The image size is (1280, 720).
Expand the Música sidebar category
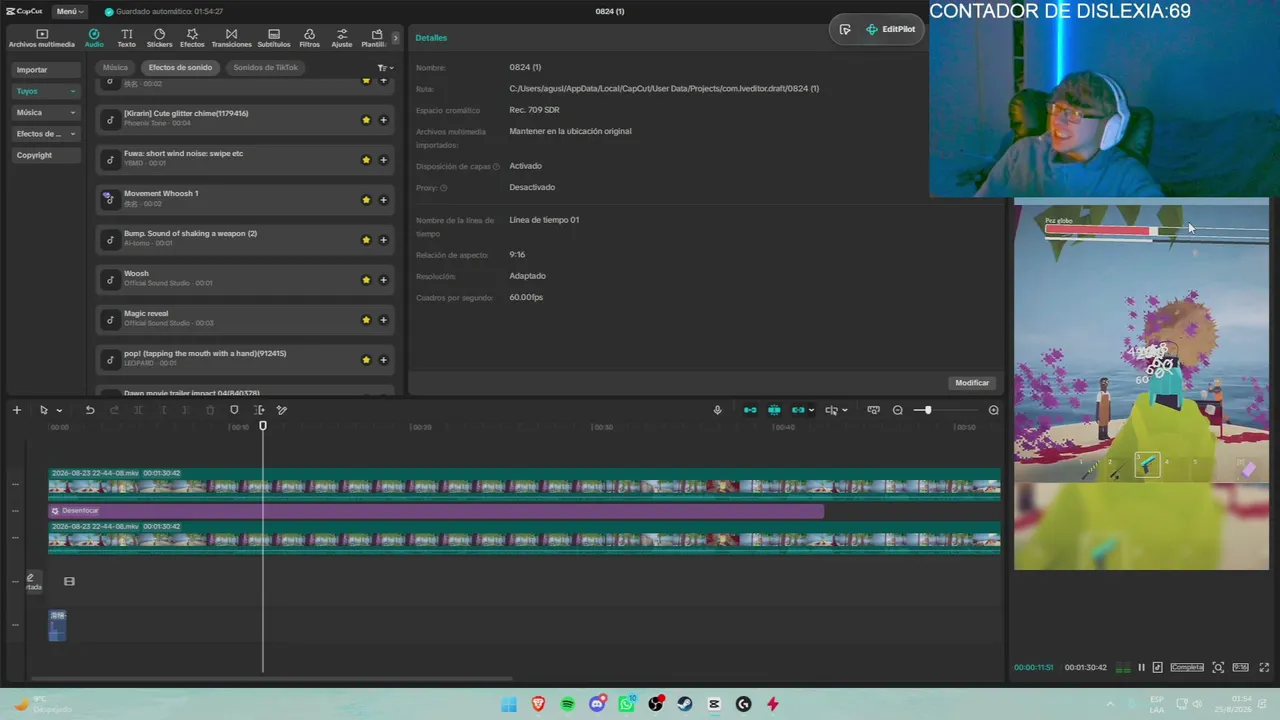46,113
